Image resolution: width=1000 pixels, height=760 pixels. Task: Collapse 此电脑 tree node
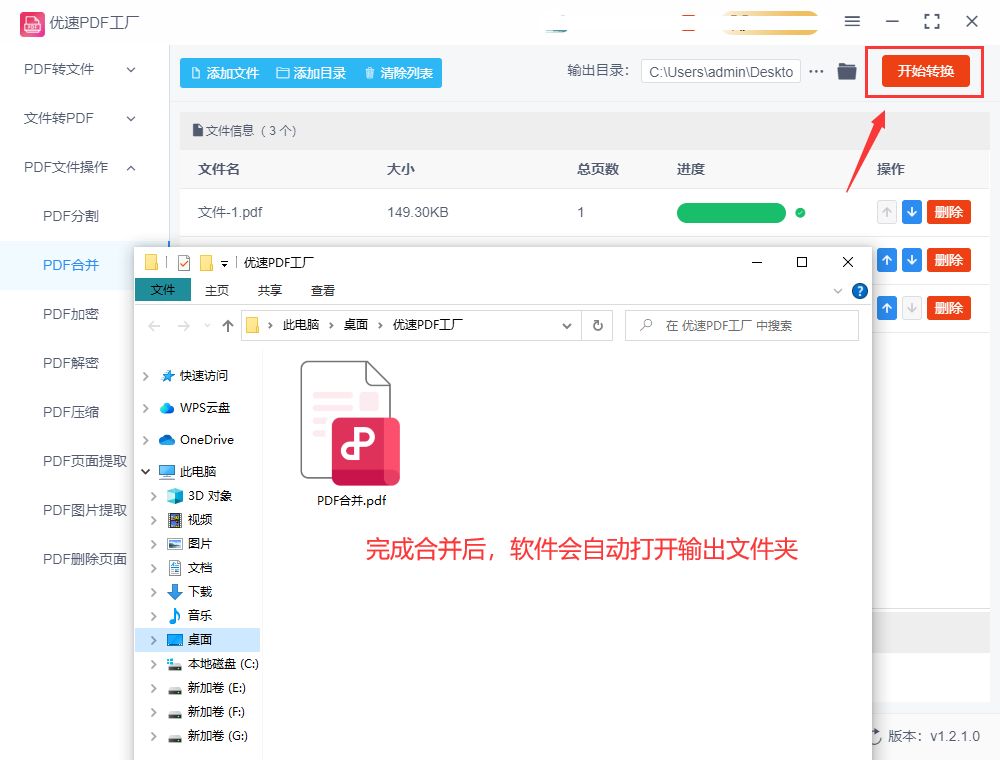(x=146, y=472)
